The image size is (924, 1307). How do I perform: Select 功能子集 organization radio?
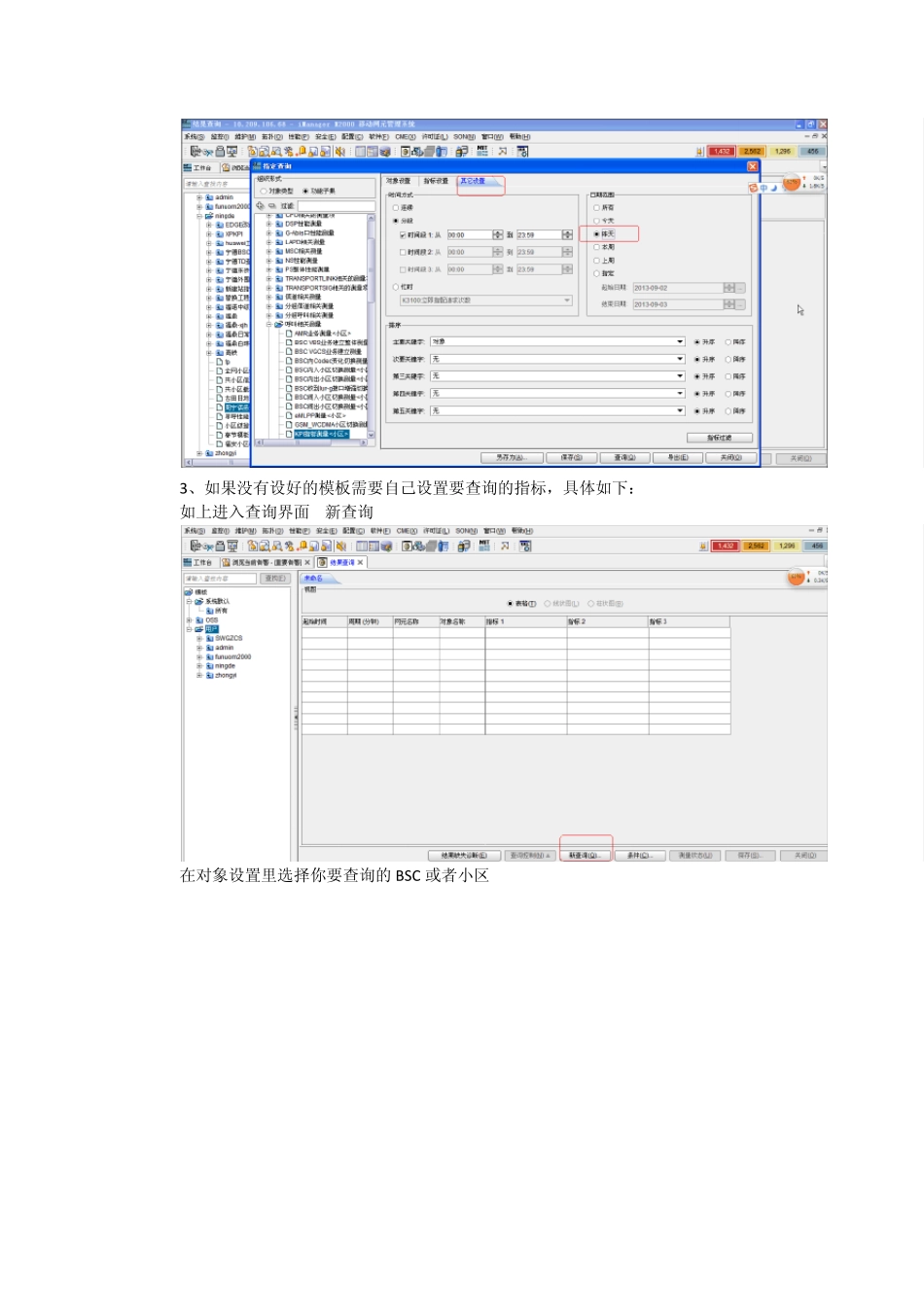305,192
